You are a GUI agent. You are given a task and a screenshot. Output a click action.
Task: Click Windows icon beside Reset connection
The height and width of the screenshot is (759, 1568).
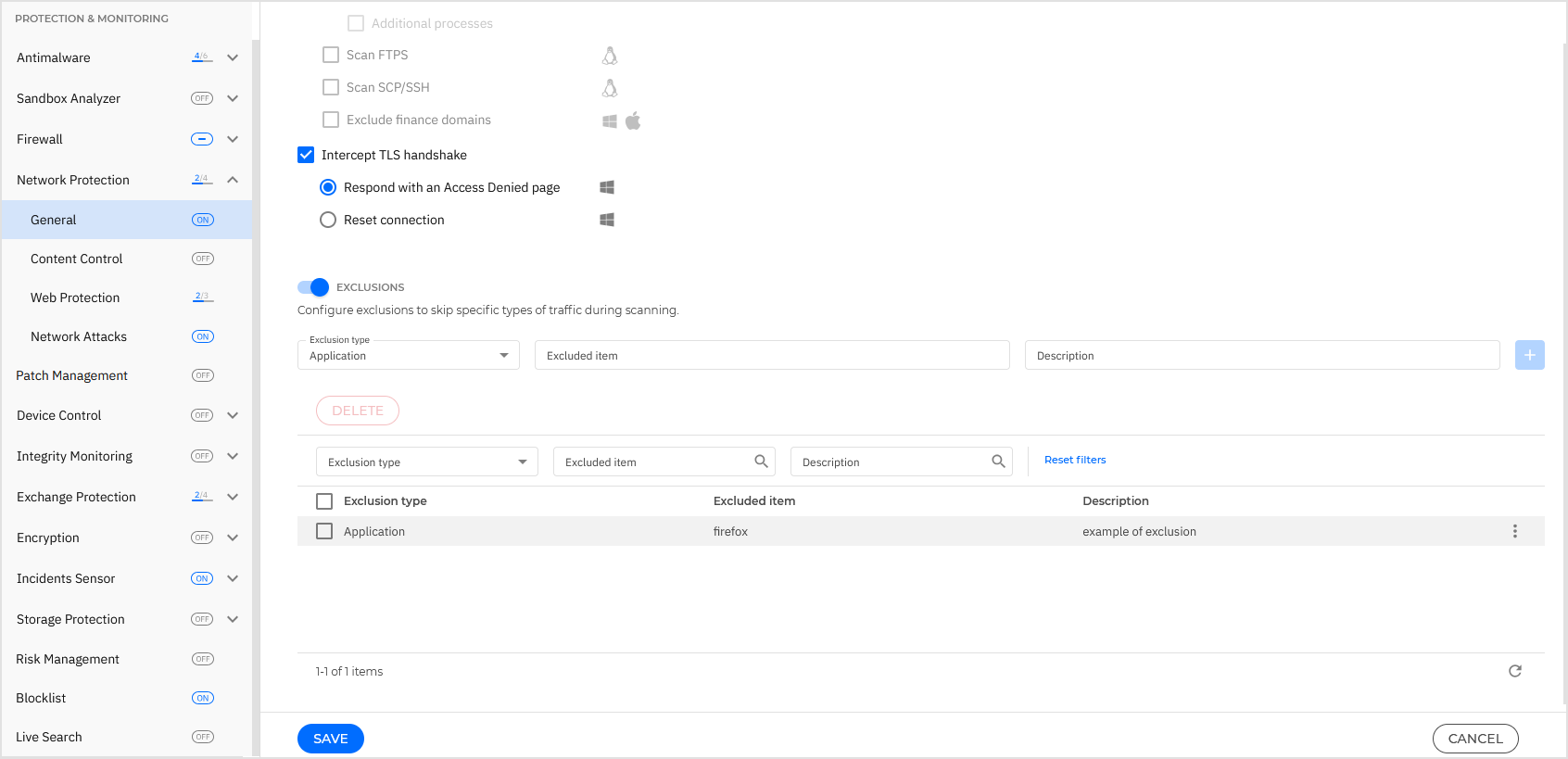point(607,220)
